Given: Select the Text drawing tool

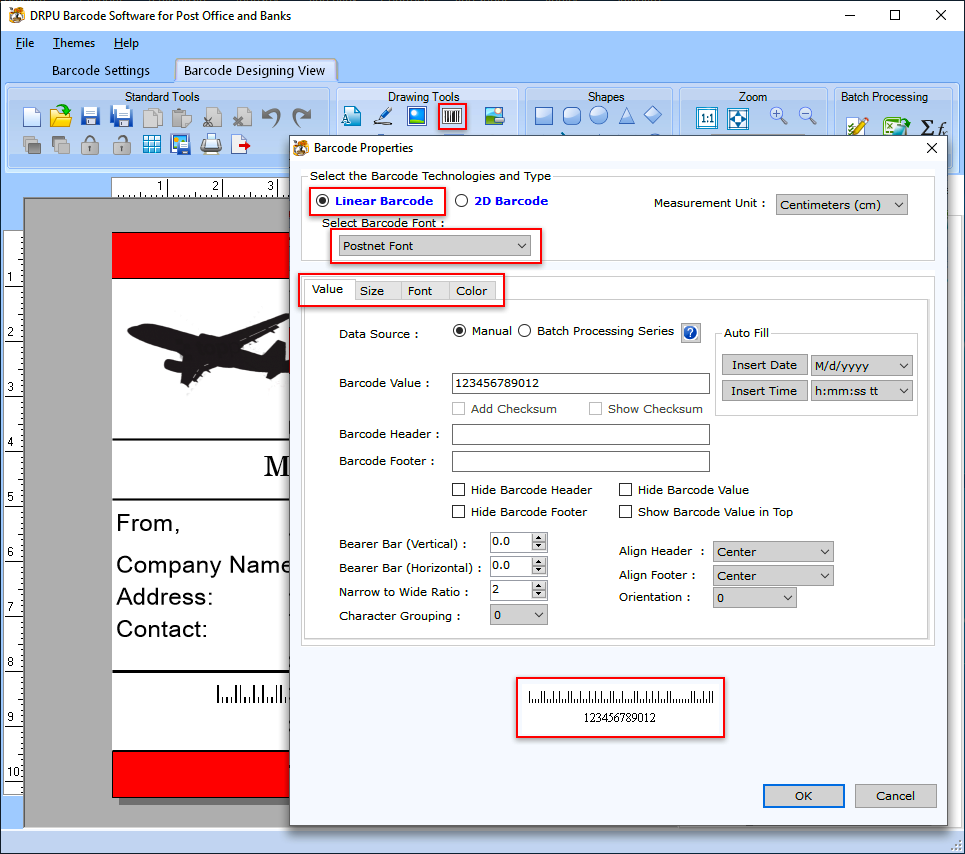Looking at the screenshot, I should (351, 116).
